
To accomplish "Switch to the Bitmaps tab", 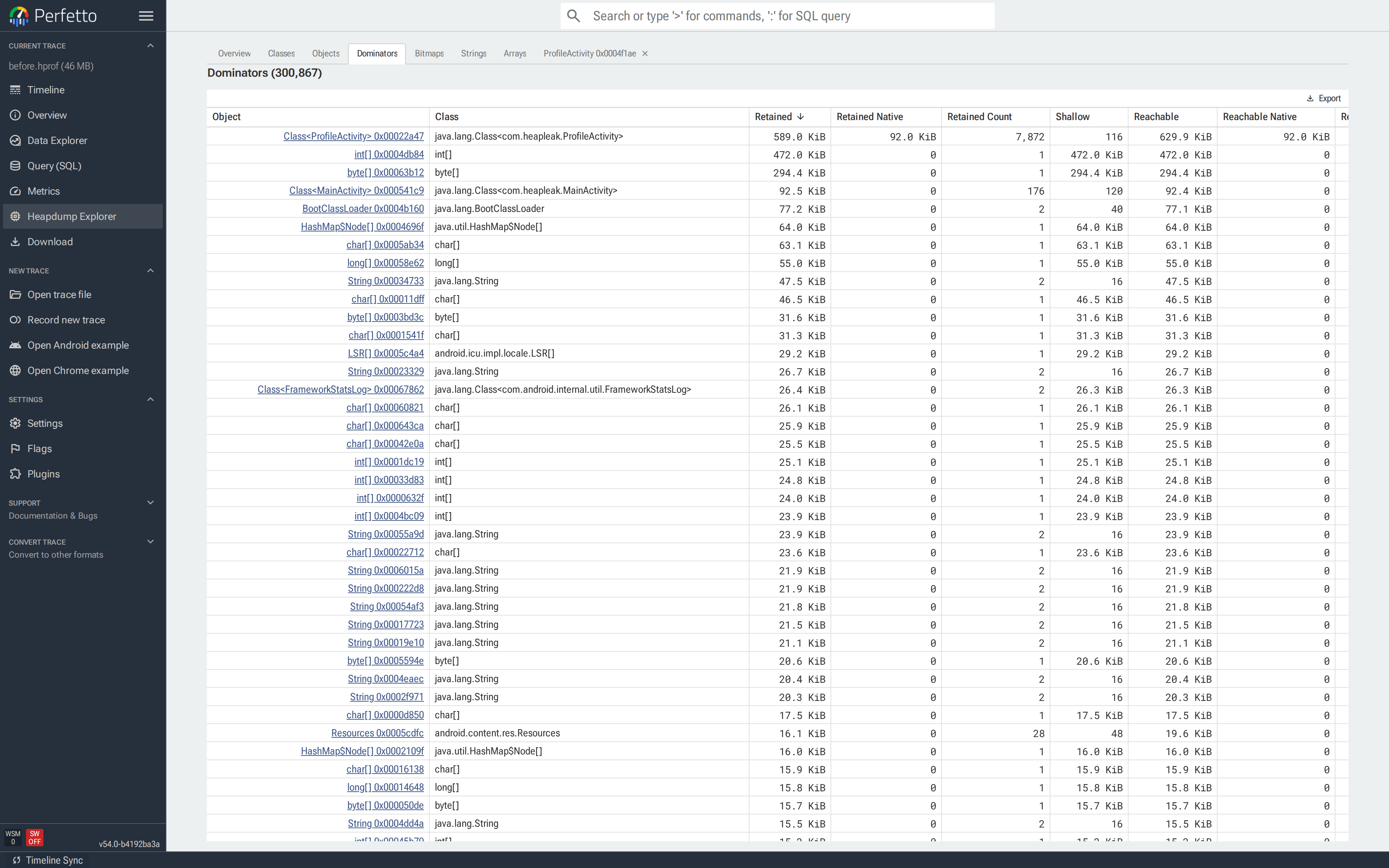I will [429, 54].
